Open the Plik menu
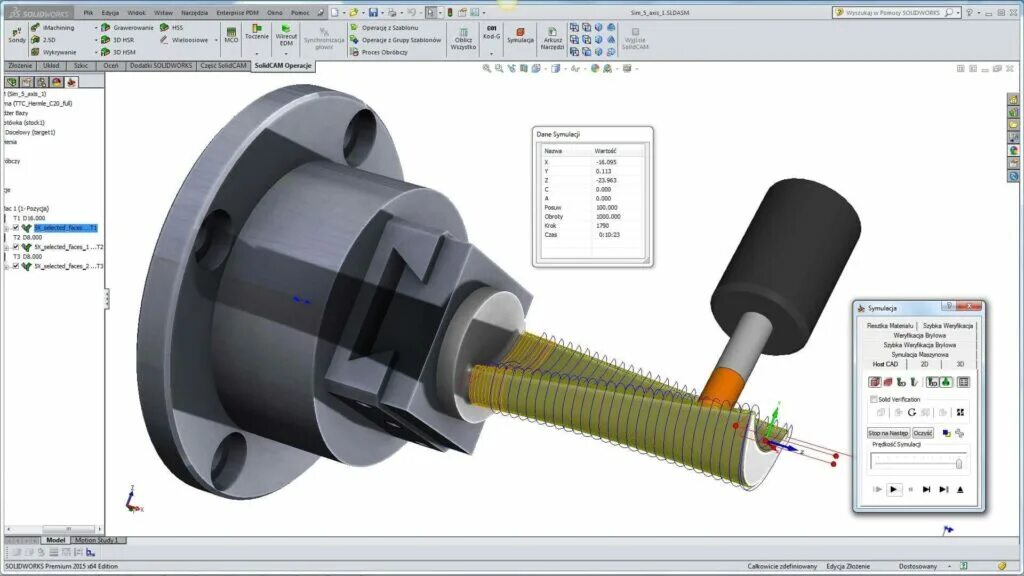This screenshot has width=1024, height=576. click(x=88, y=12)
